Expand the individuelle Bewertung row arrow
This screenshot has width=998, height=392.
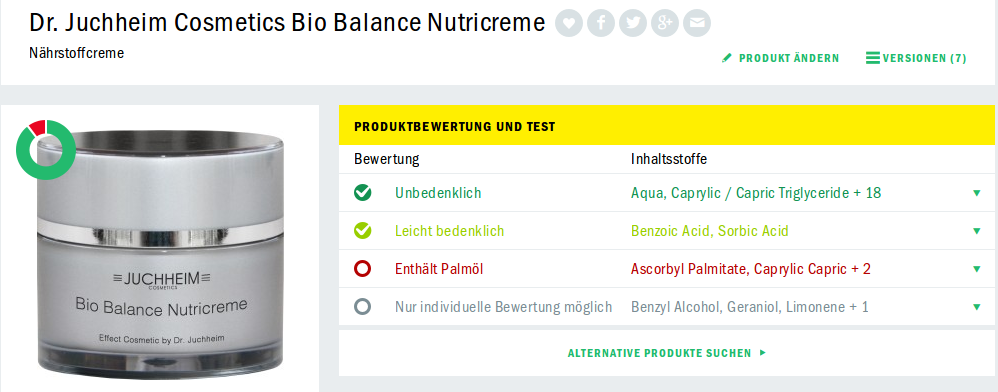[977, 307]
